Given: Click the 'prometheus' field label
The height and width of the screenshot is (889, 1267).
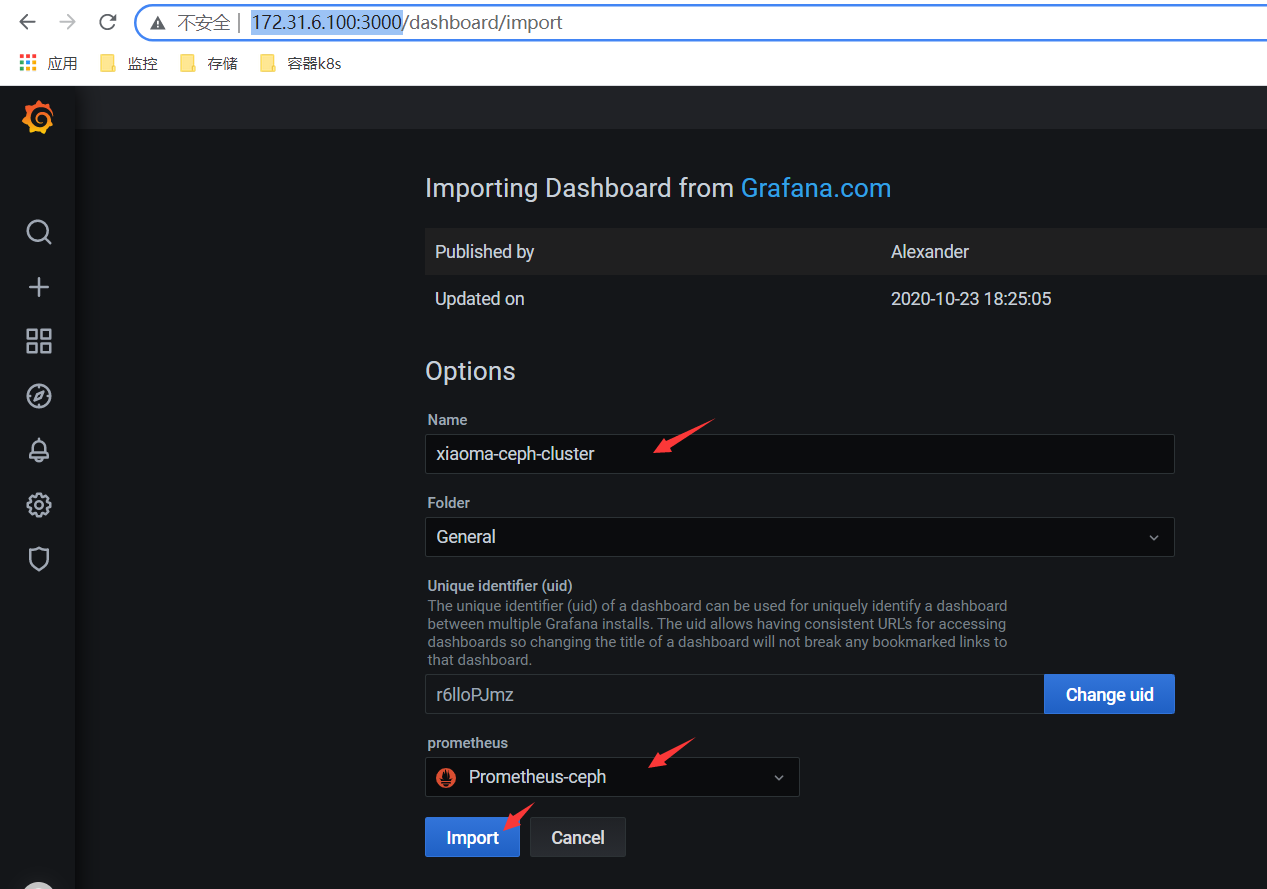Looking at the screenshot, I should coord(468,743).
